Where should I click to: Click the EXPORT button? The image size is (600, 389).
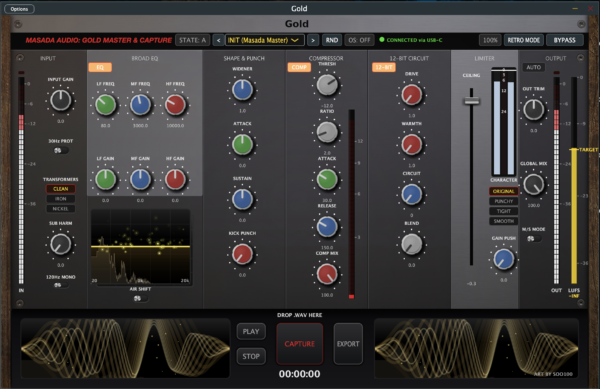(348, 344)
